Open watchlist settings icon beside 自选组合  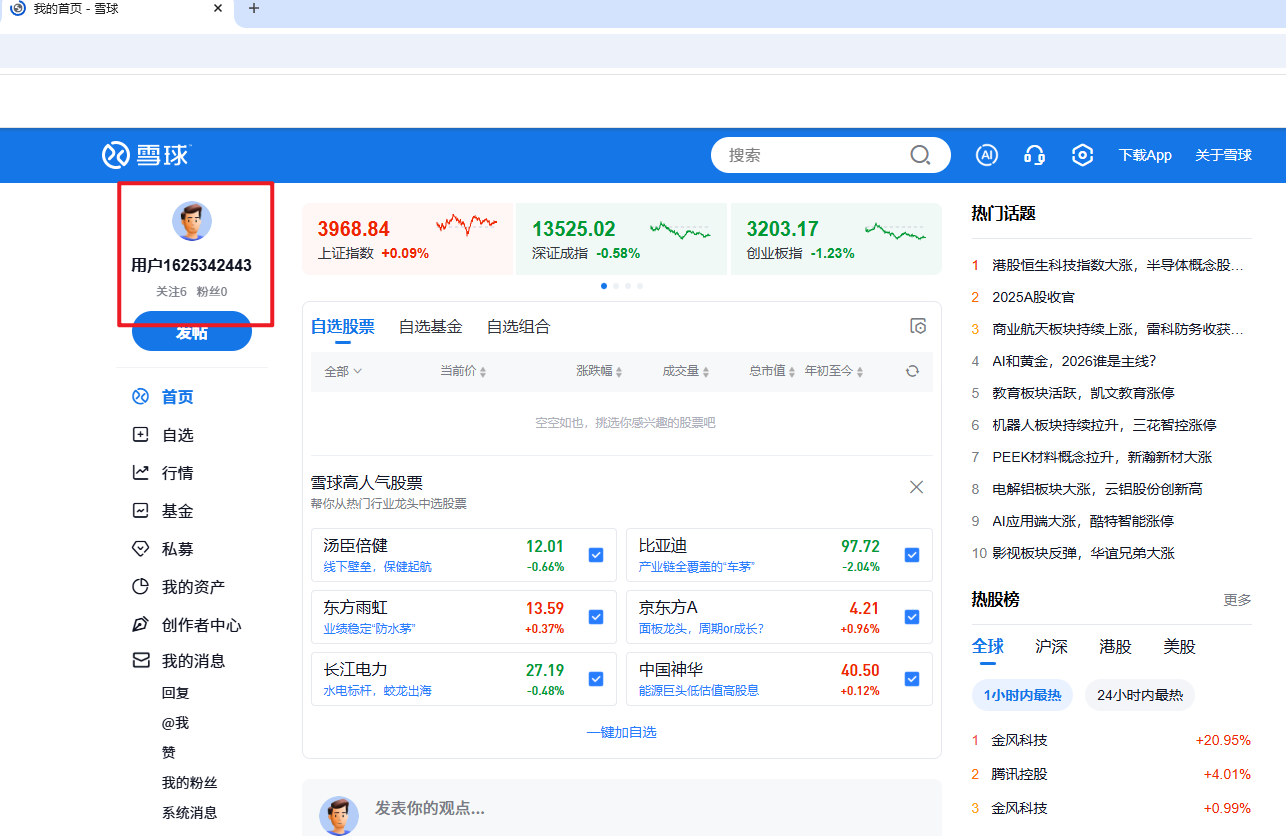click(x=918, y=327)
